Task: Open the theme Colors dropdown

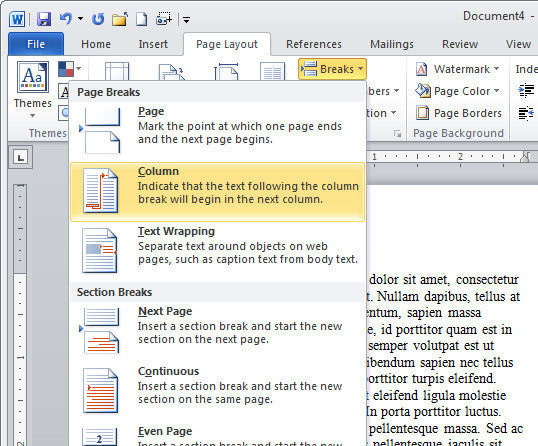Action: point(70,69)
